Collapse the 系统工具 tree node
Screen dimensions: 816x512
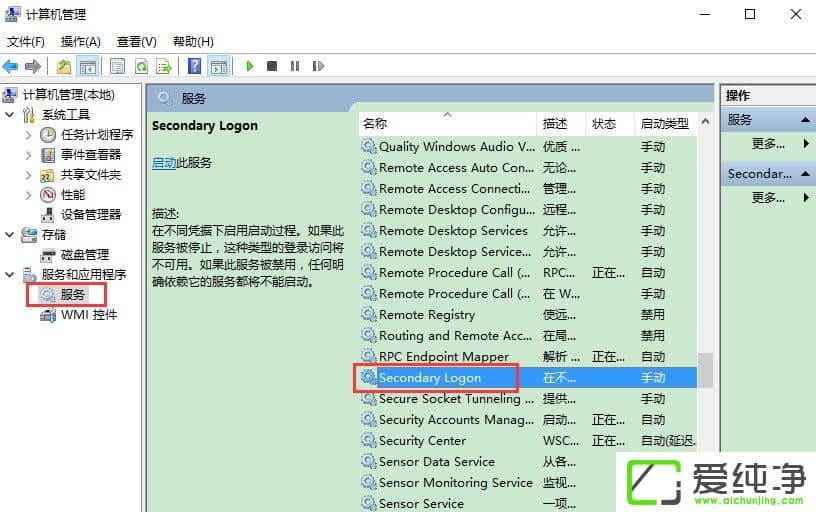click(10, 115)
